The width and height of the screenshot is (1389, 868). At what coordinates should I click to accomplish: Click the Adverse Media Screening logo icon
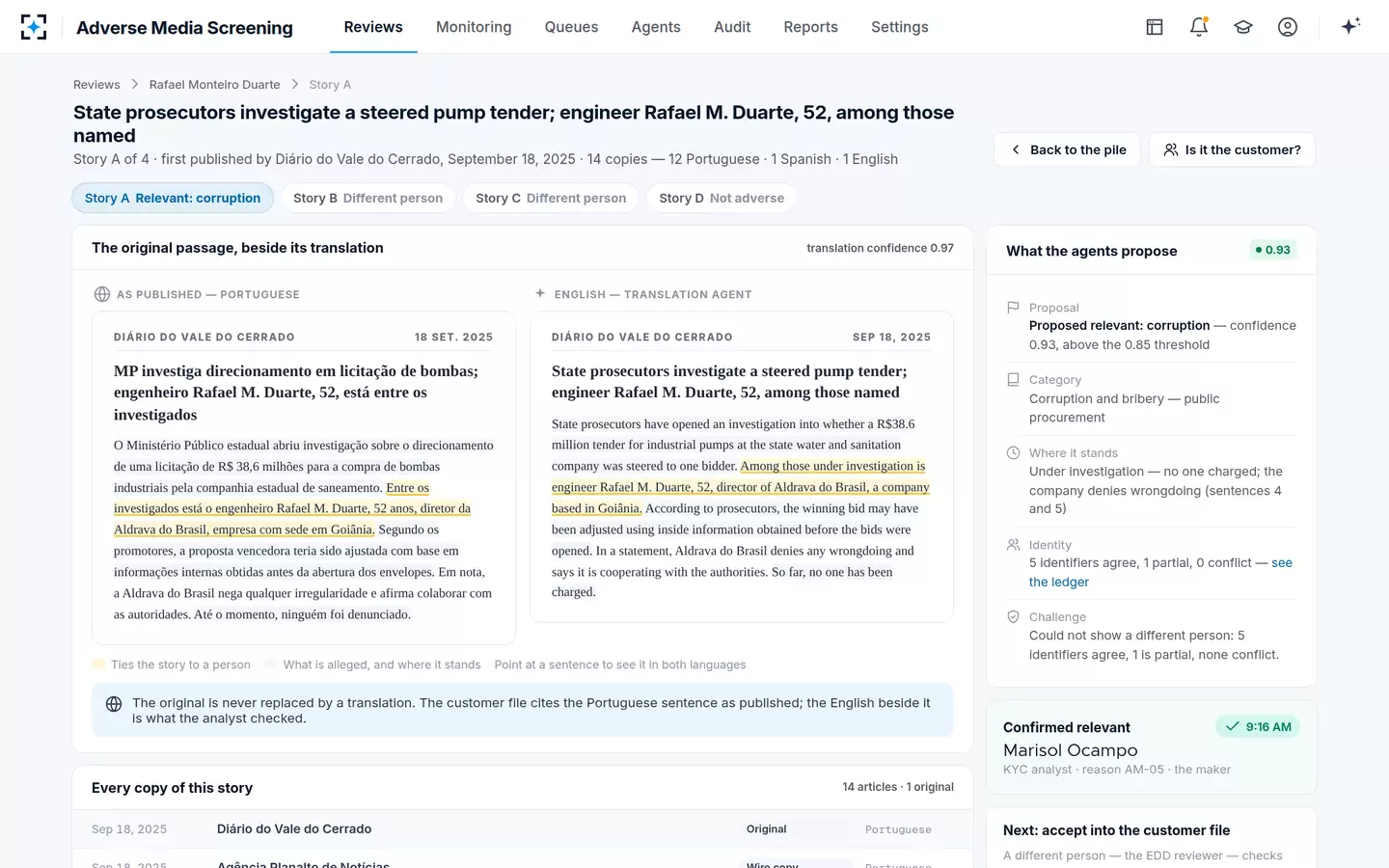point(34,27)
